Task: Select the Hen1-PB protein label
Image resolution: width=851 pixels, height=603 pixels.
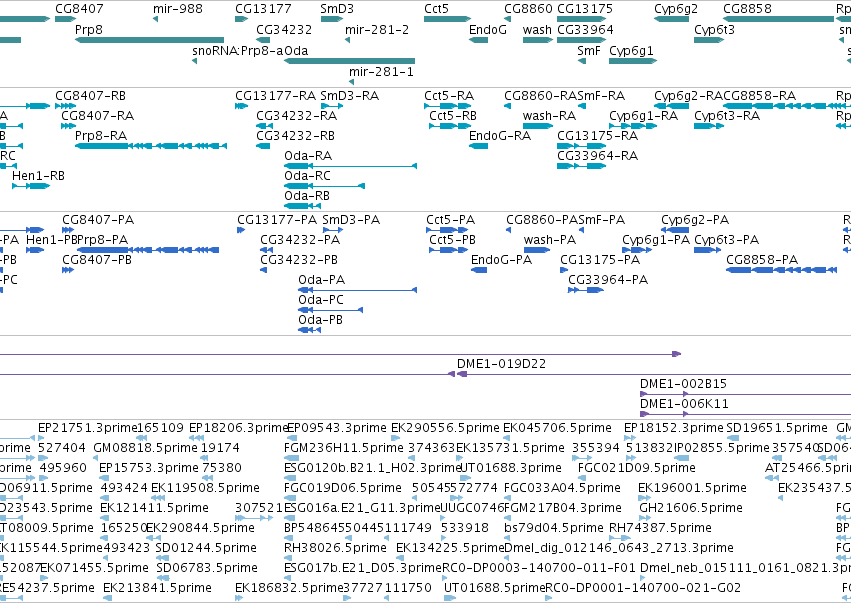Action: [52, 239]
